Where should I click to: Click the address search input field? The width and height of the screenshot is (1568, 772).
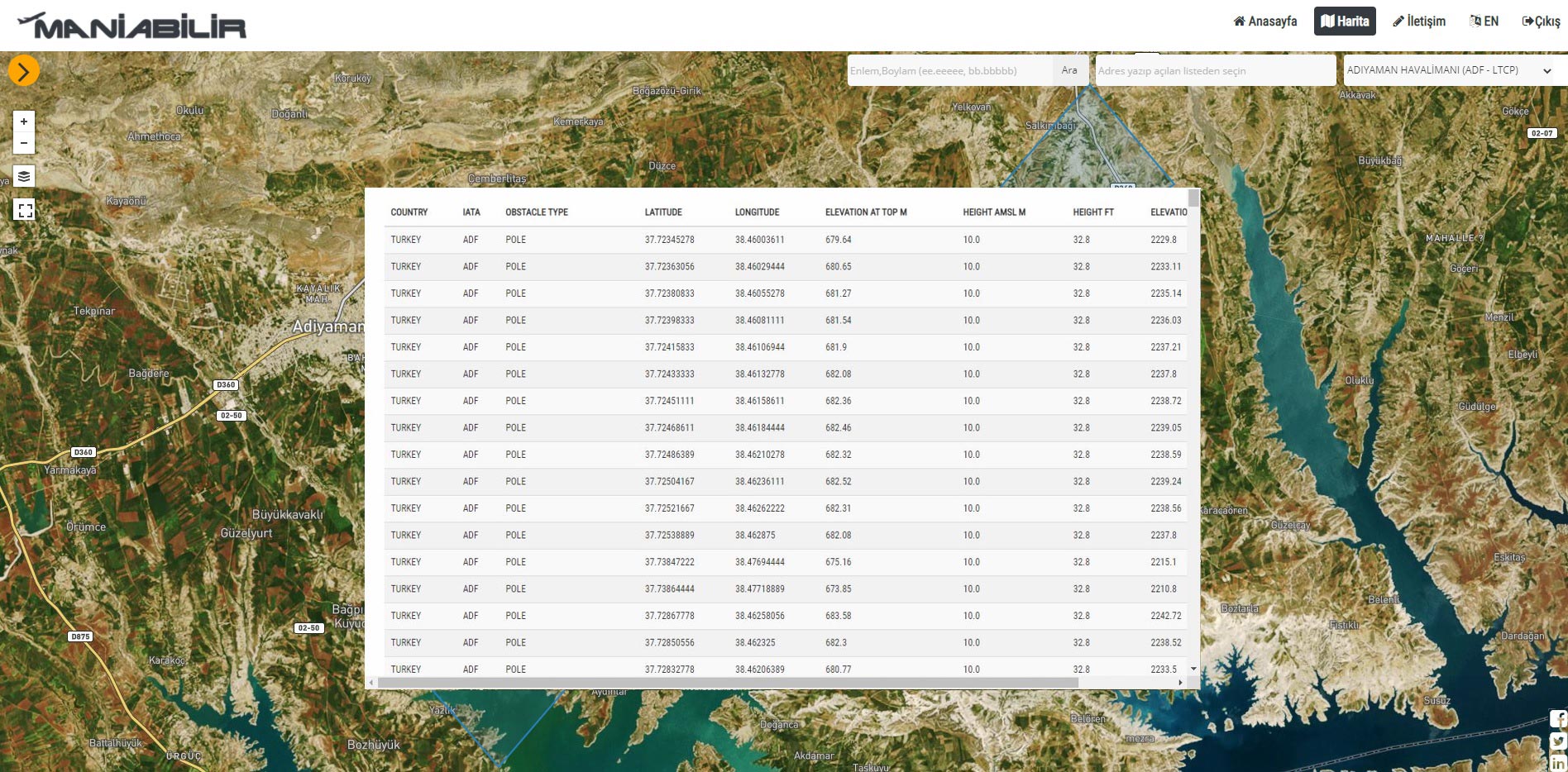coord(1214,71)
